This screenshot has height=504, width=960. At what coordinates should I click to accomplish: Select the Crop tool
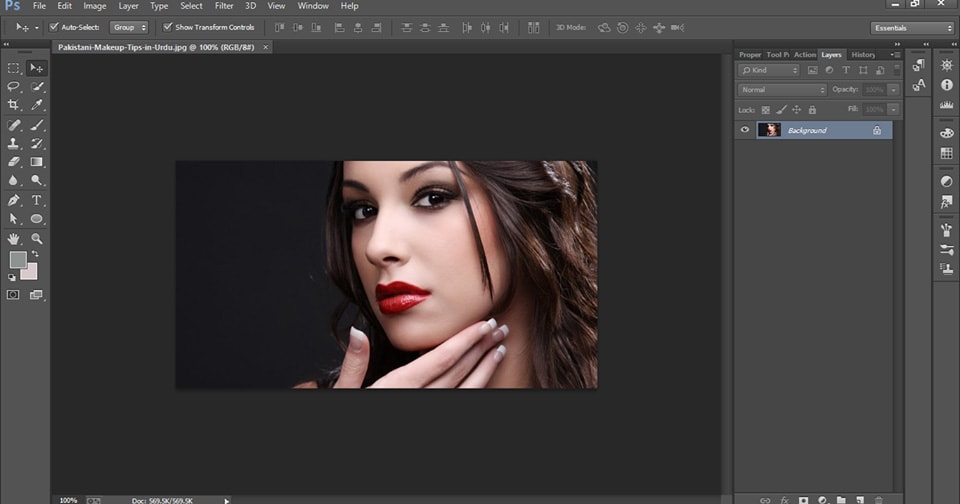pyautogui.click(x=14, y=105)
